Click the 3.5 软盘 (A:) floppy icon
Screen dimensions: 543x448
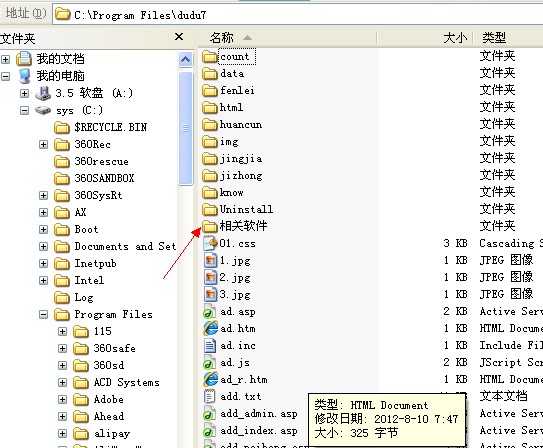coord(43,93)
